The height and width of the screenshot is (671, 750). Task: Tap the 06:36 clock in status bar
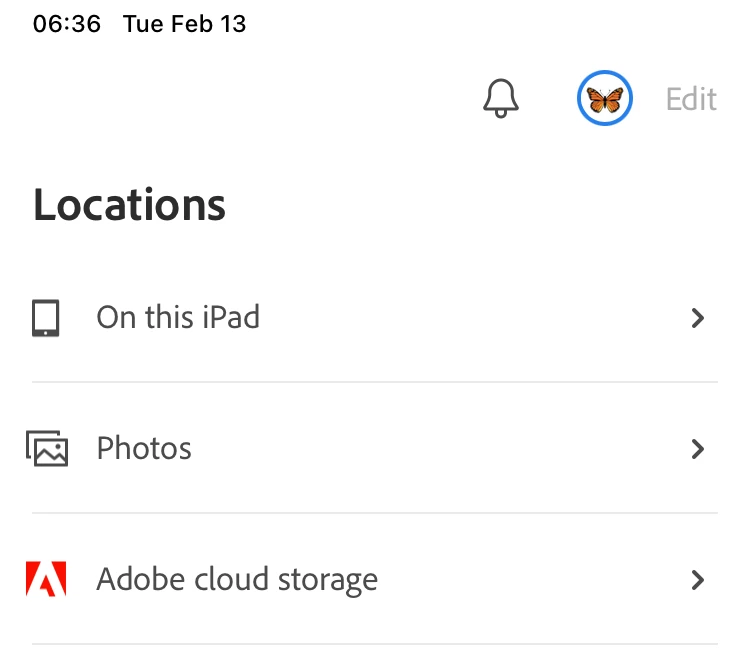click(67, 24)
